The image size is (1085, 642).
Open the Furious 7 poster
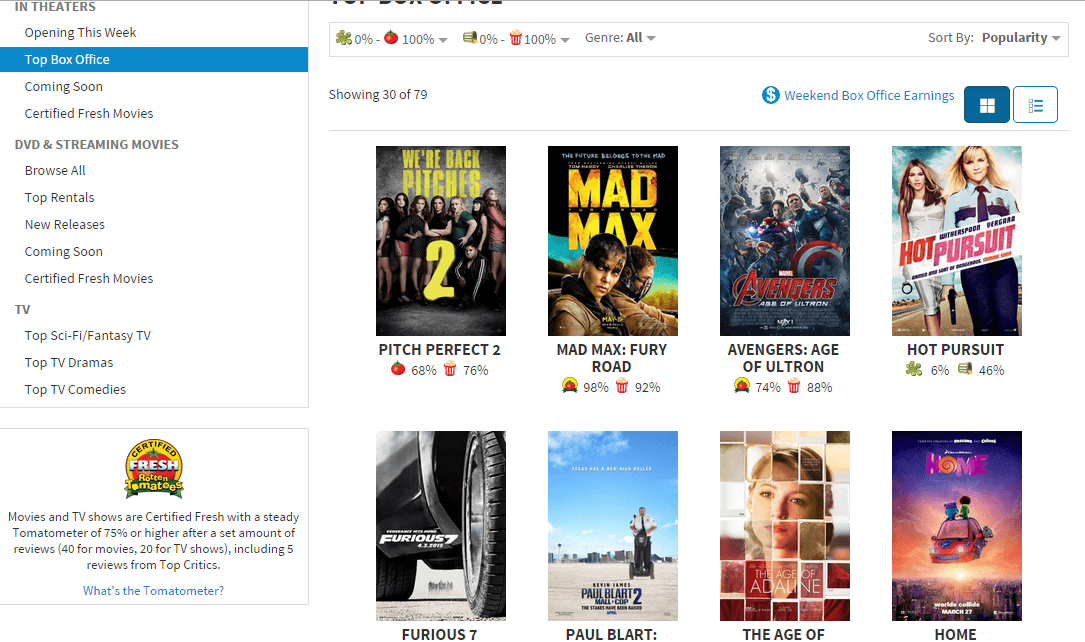coord(441,526)
